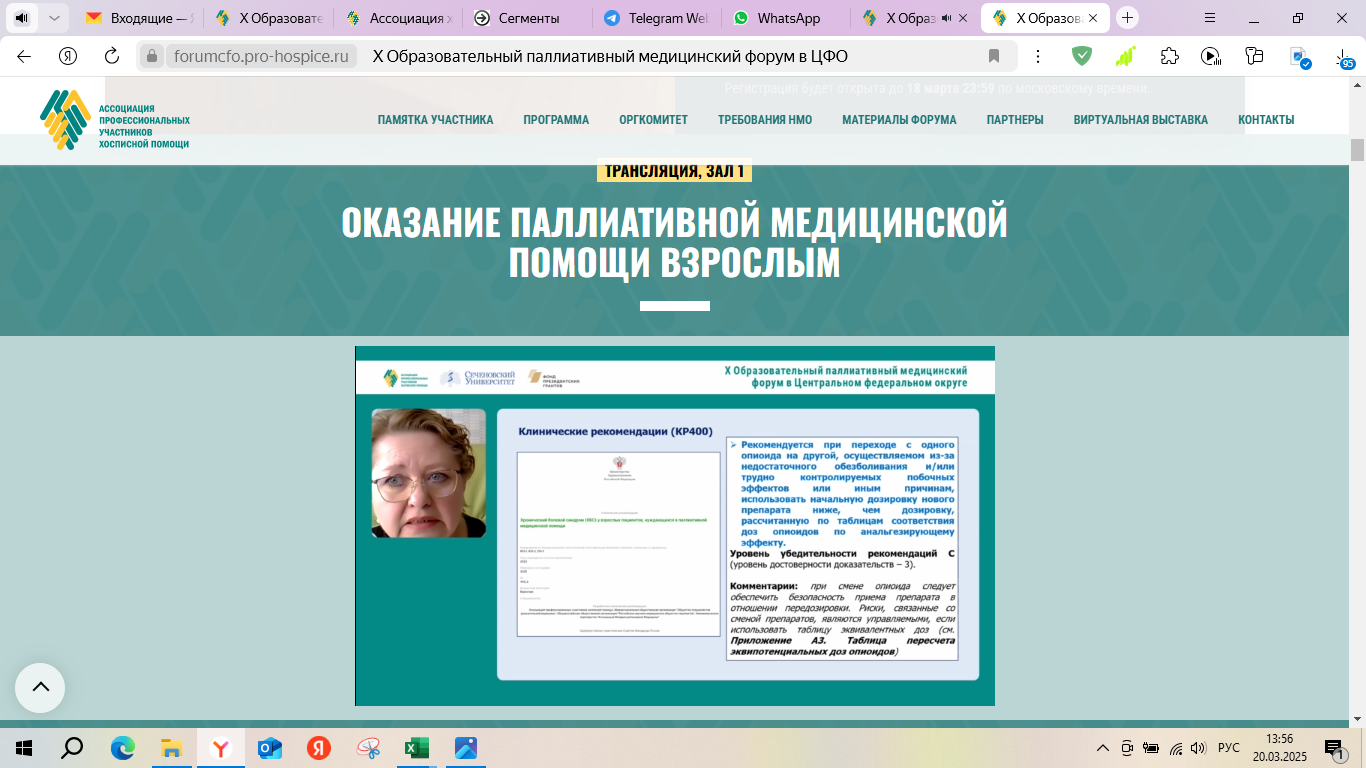Screen dimensions: 1366x768
Task: Click the page vertical scrollbar thumb
Action: coord(1357,150)
